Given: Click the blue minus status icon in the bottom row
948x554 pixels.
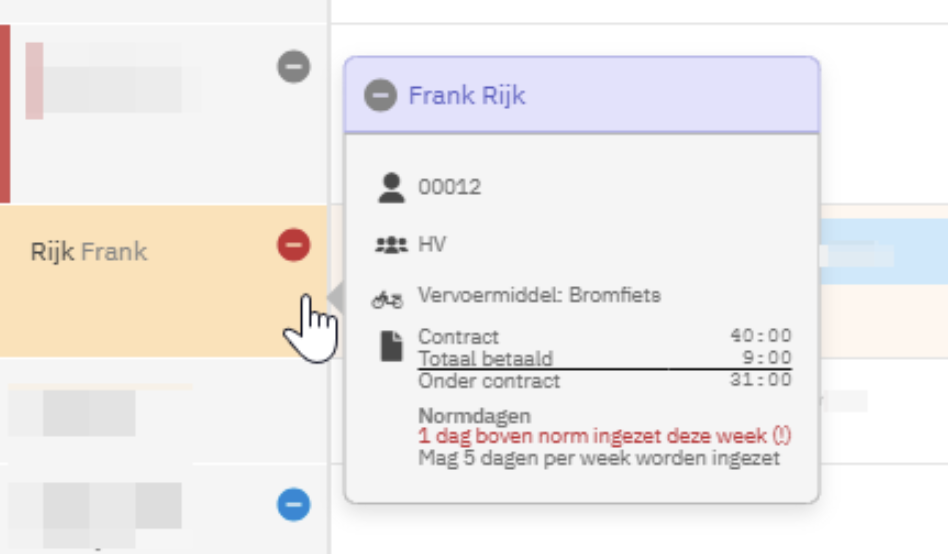Looking at the screenshot, I should (x=294, y=505).
